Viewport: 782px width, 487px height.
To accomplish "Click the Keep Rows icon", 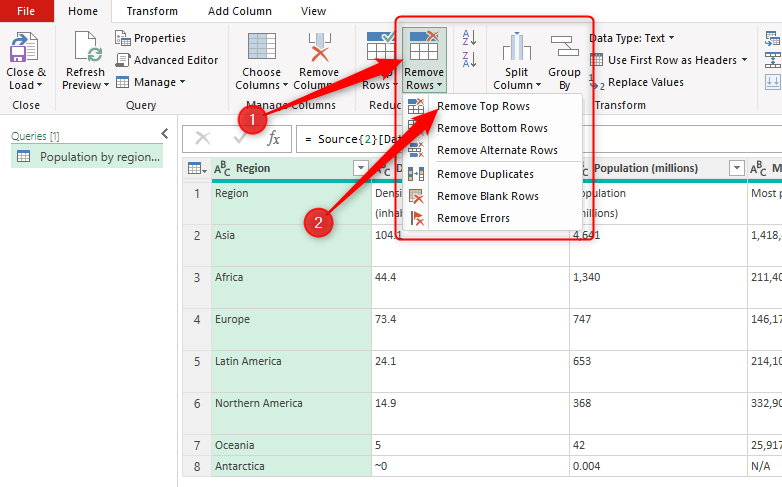I will pyautogui.click(x=380, y=46).
